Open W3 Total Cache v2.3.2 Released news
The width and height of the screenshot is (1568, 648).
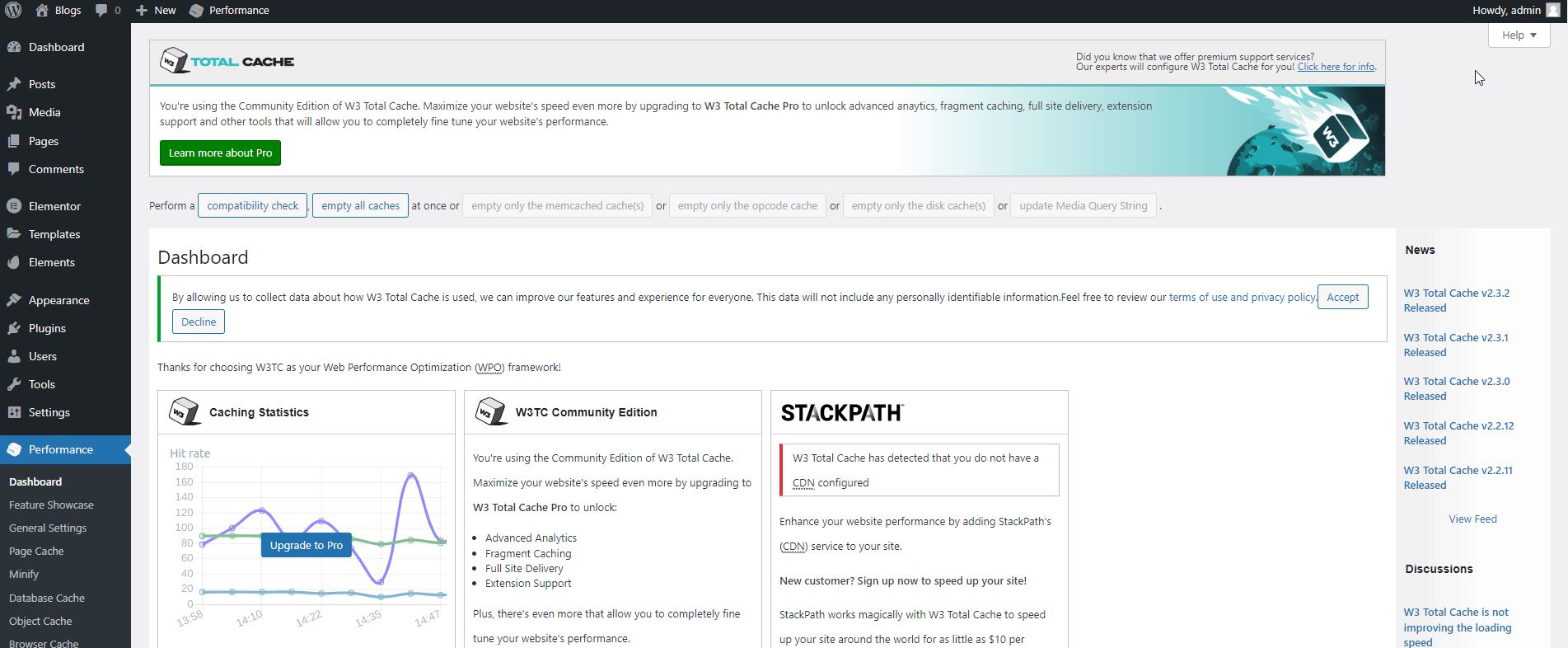tap(1456, 300)
